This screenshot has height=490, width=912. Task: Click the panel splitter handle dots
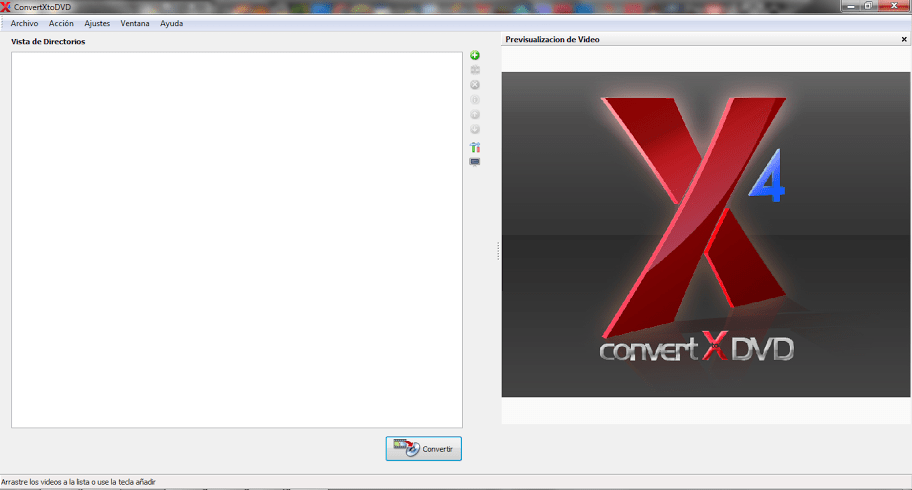click(x=498, y=251)
